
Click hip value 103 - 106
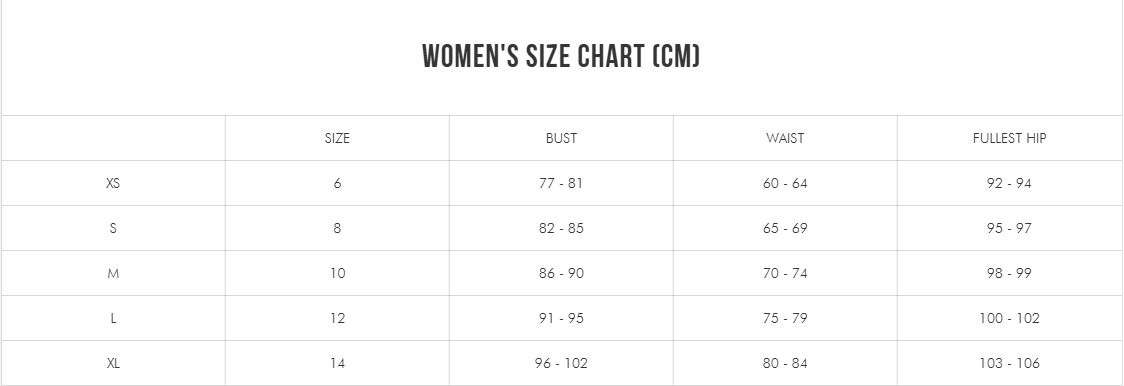(x=1009, y=364)
